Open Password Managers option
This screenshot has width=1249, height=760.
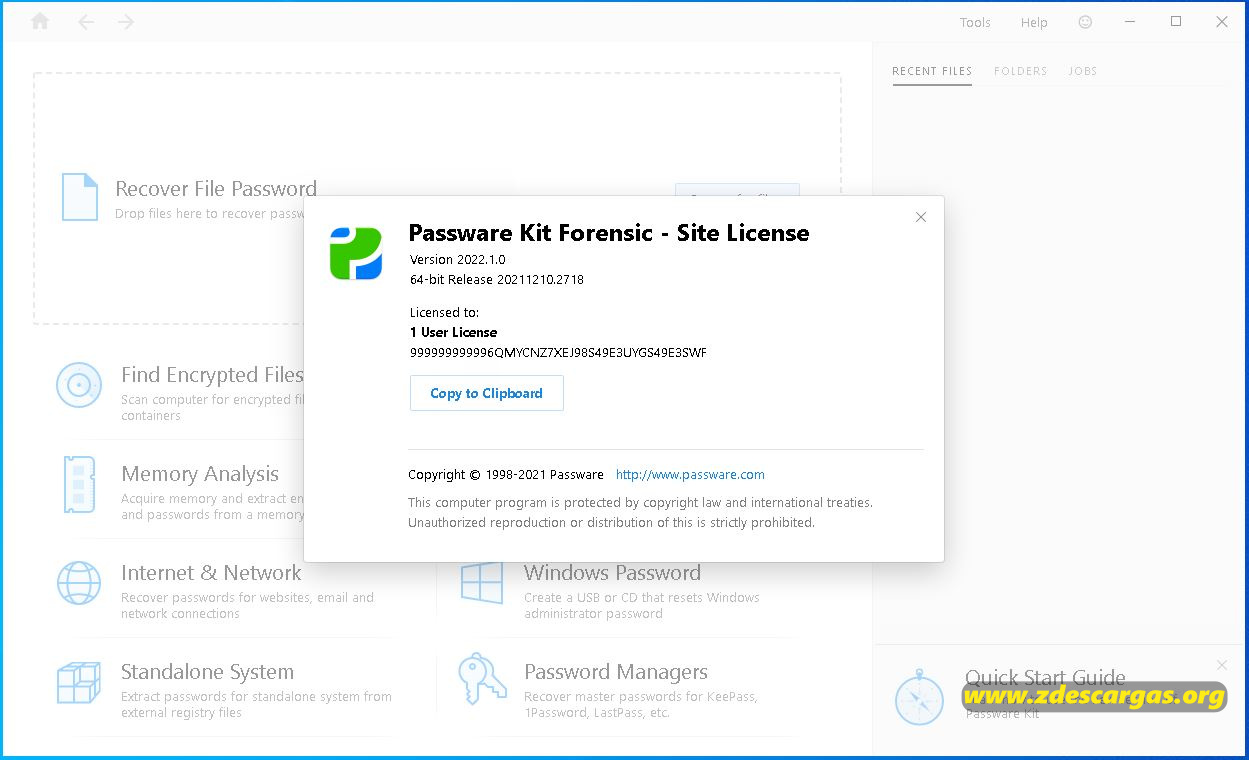pos(616,672)
